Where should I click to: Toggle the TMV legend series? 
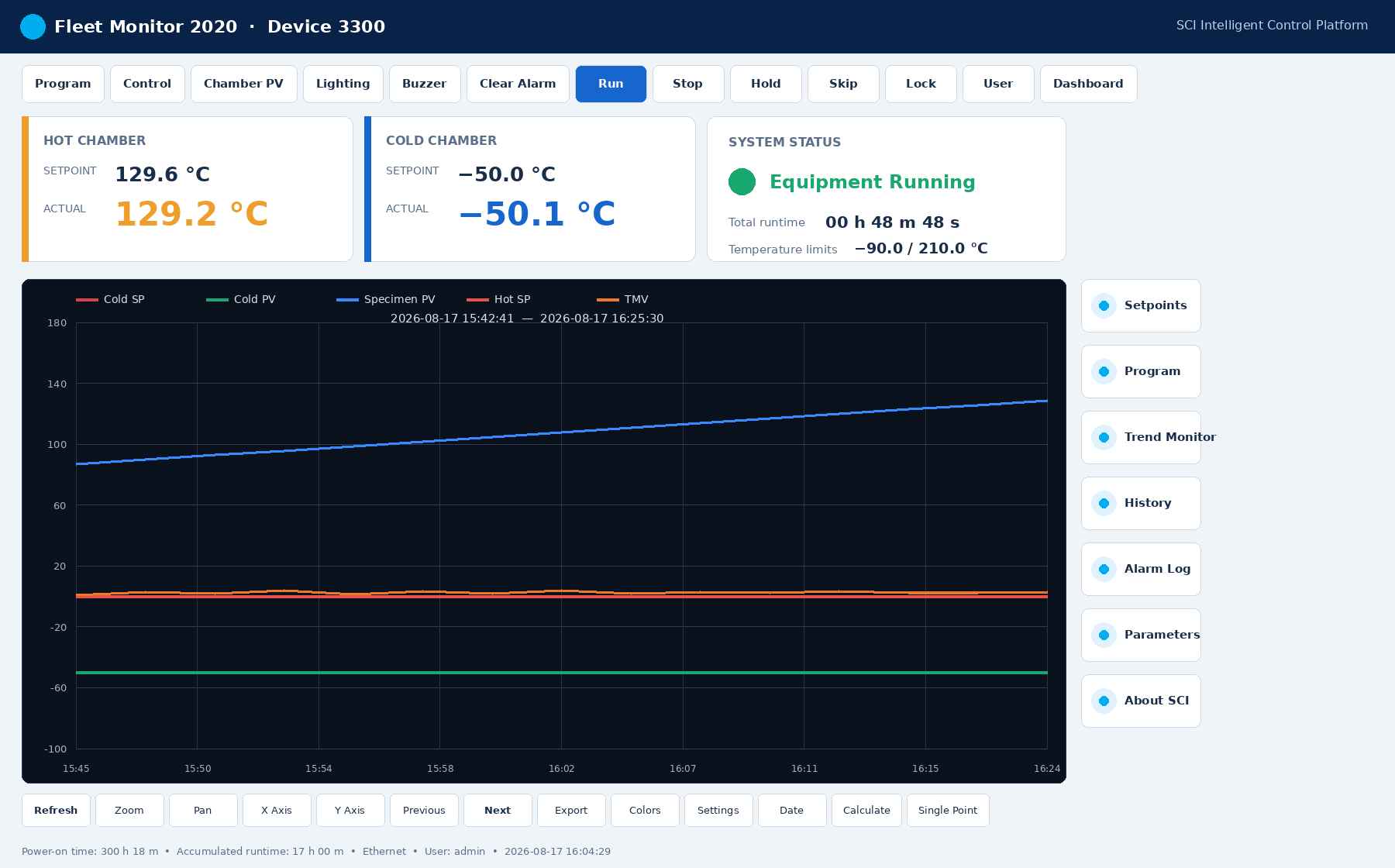(x=622, y=299)
